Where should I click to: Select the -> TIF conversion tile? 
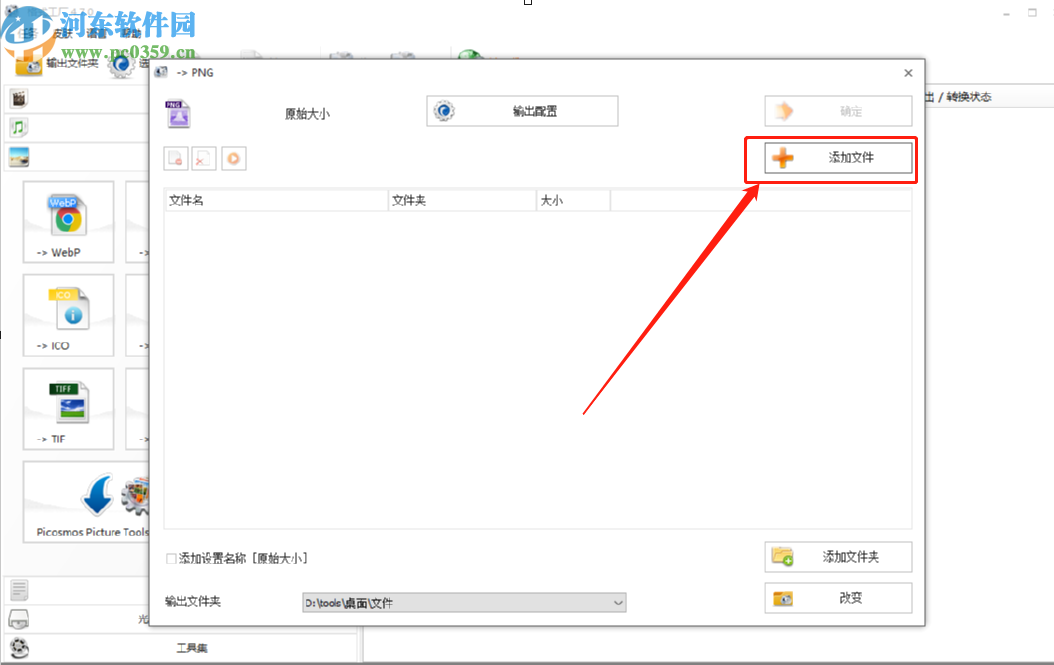tap(69, 409)
